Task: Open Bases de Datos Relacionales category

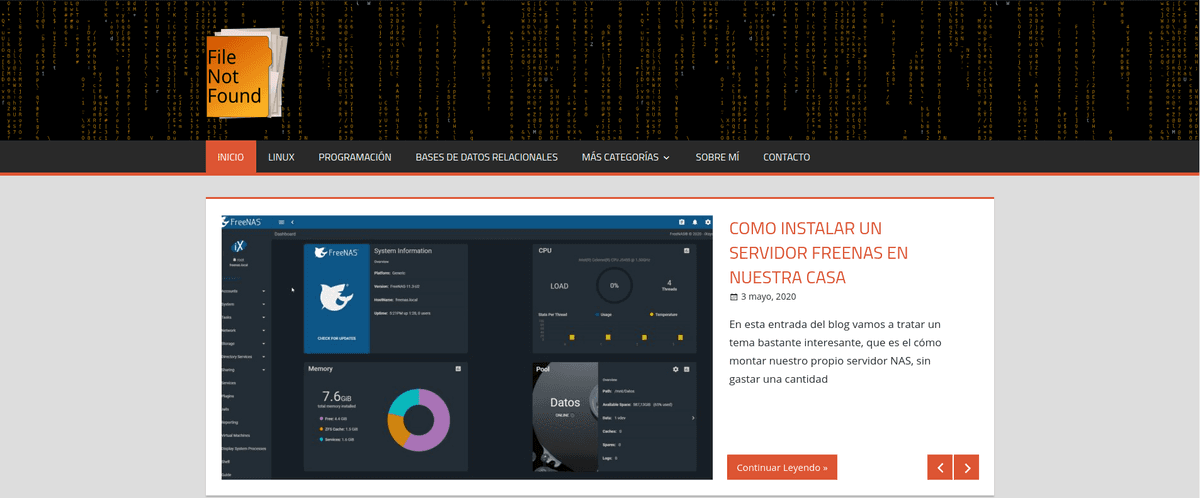Action: (486, 157)
